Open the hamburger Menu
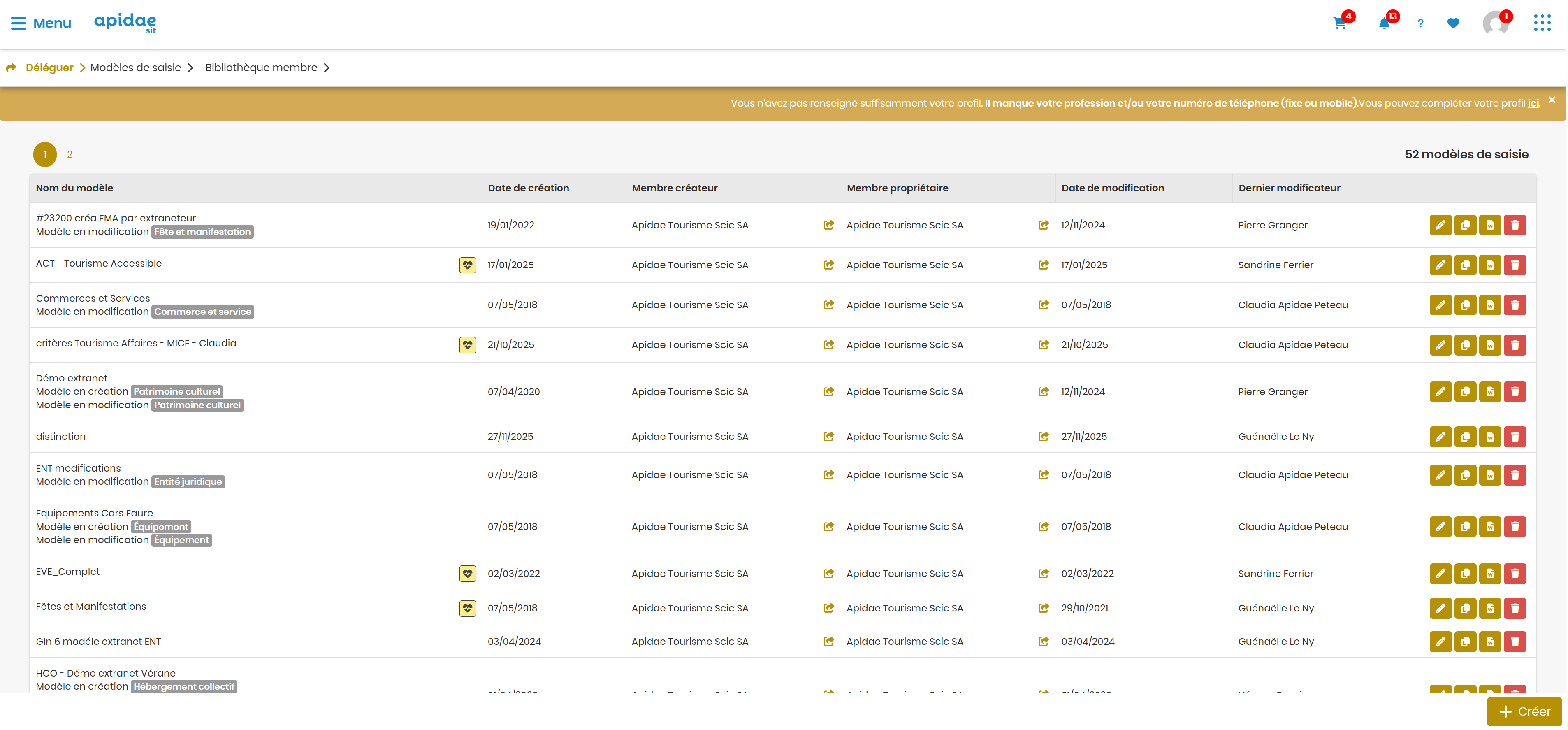Screen dimensions: 1568x730 [x=41, y=23]
